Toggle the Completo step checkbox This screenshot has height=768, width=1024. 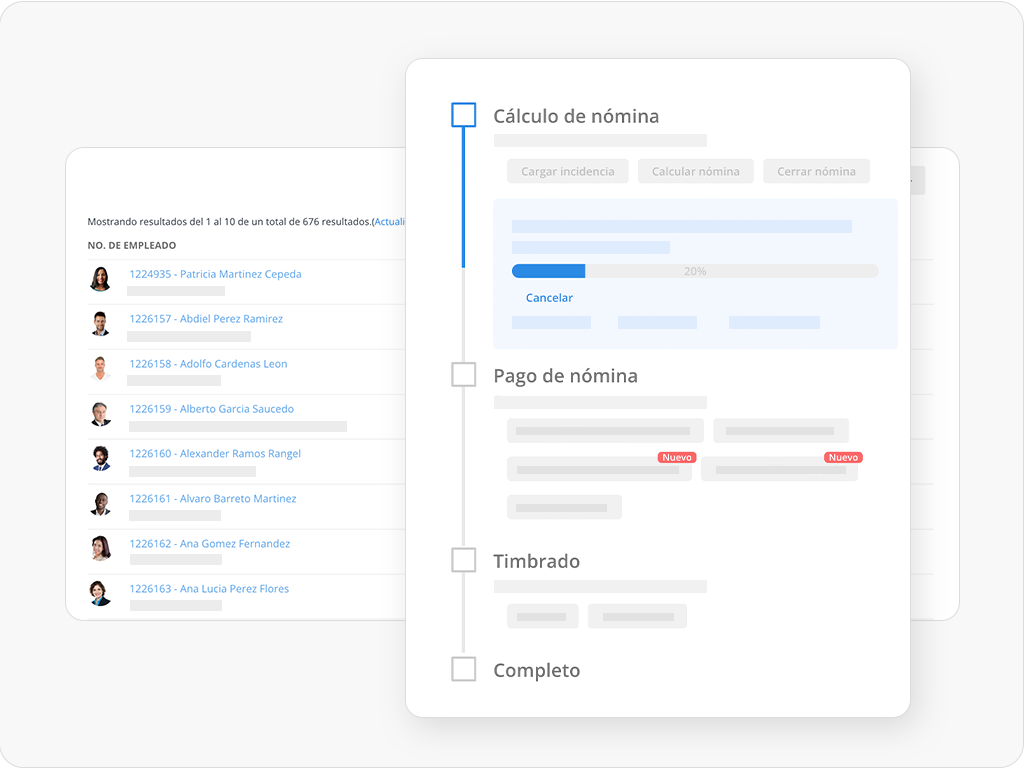(x=463, y=669)
